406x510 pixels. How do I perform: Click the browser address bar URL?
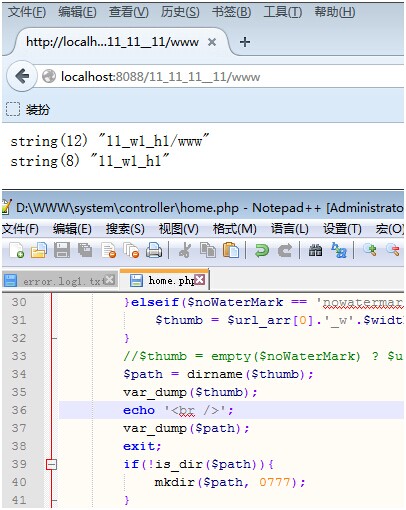[160, 77]
